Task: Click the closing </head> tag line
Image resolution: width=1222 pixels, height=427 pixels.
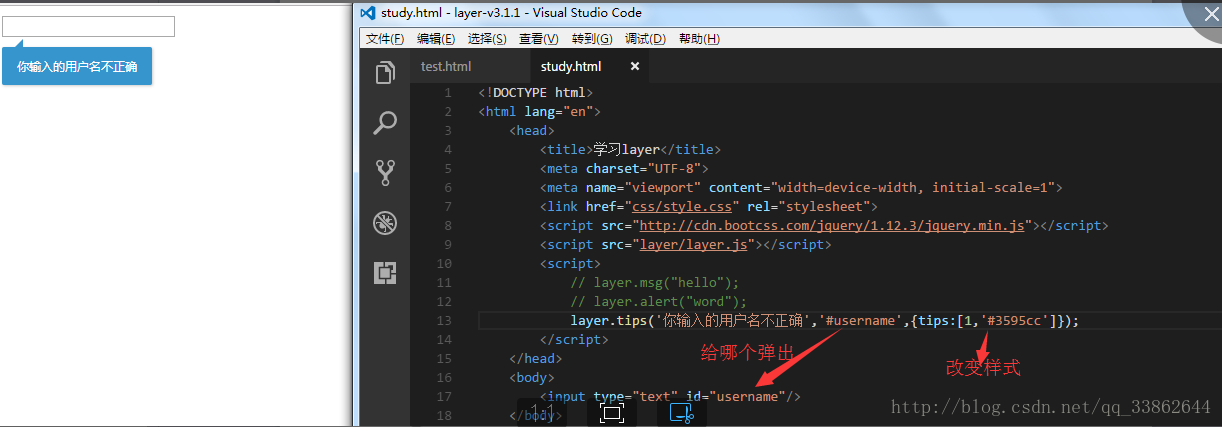Action: (x=536, y=358)
